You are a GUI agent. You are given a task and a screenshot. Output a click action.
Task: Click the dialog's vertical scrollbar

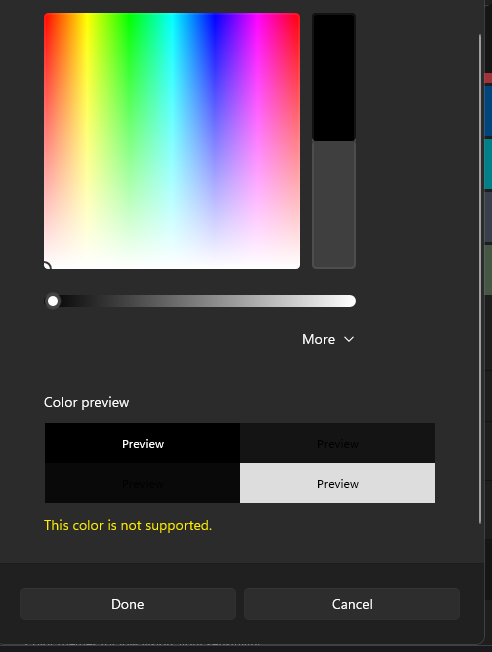(480, 279)
